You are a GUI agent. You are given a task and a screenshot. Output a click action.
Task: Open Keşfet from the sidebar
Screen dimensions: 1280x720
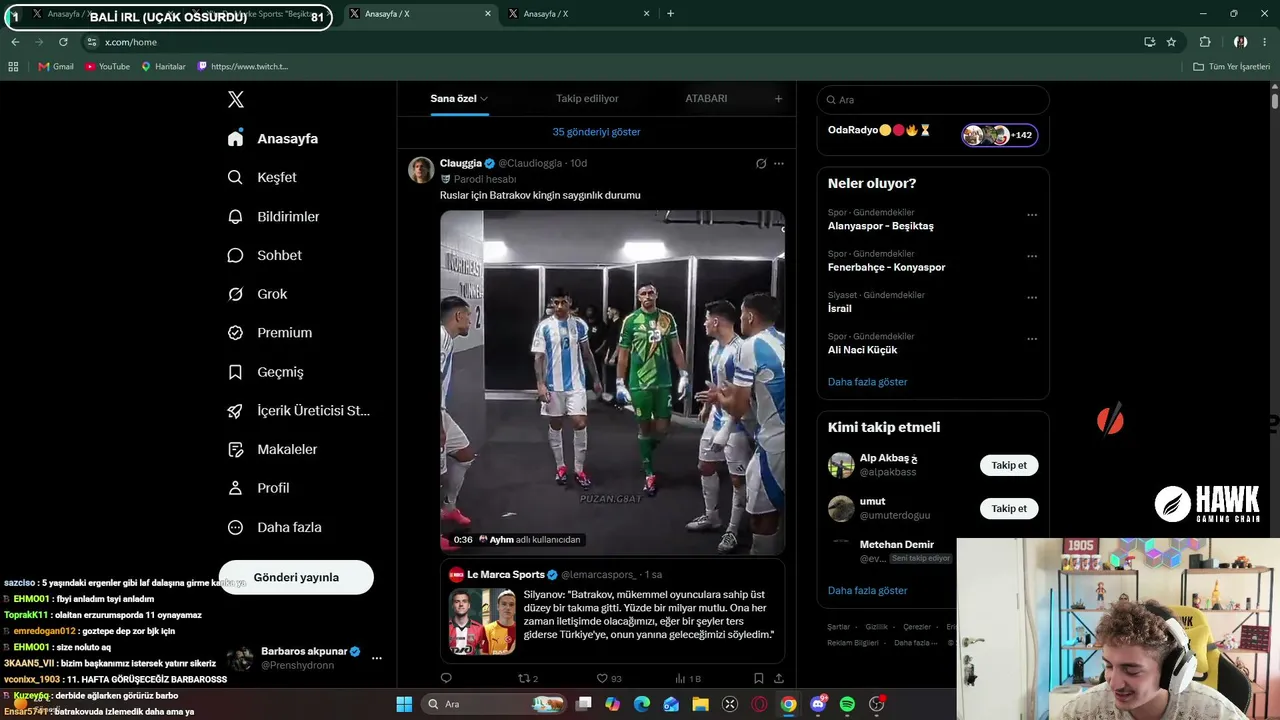(x=262, y=178)
